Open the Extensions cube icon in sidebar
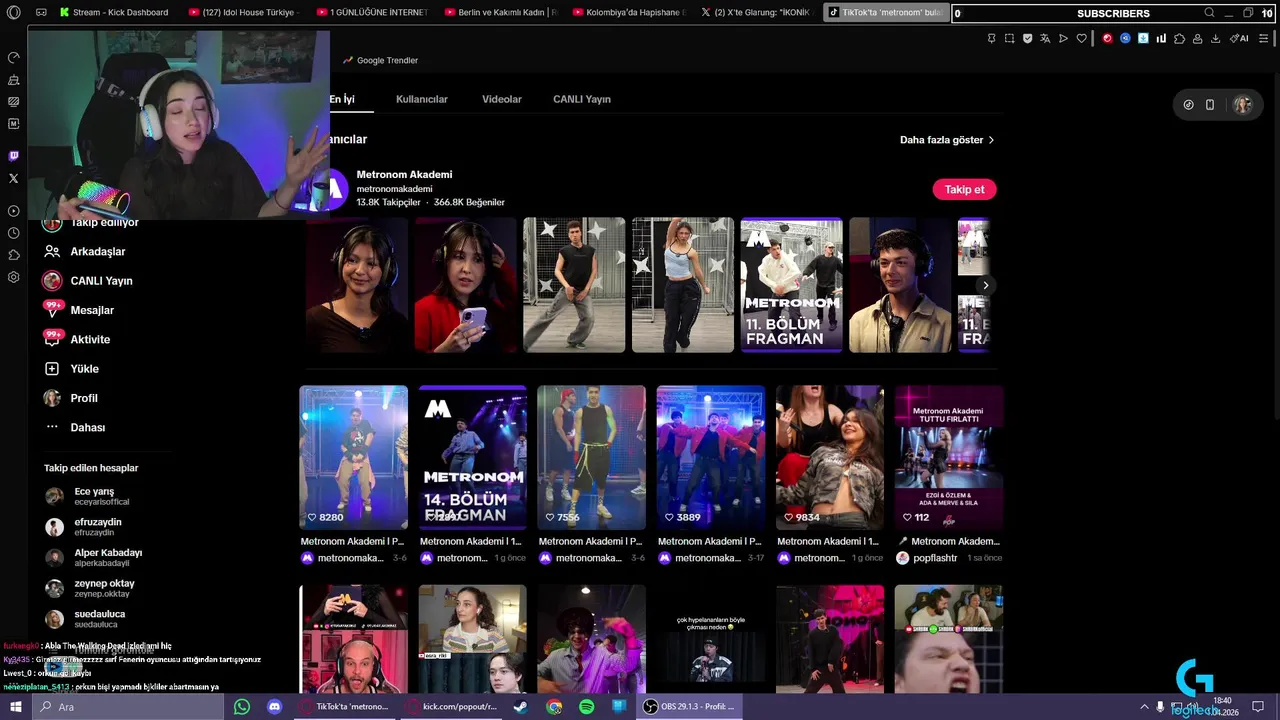Screen dimensions: 1280x720 [13, 255]
